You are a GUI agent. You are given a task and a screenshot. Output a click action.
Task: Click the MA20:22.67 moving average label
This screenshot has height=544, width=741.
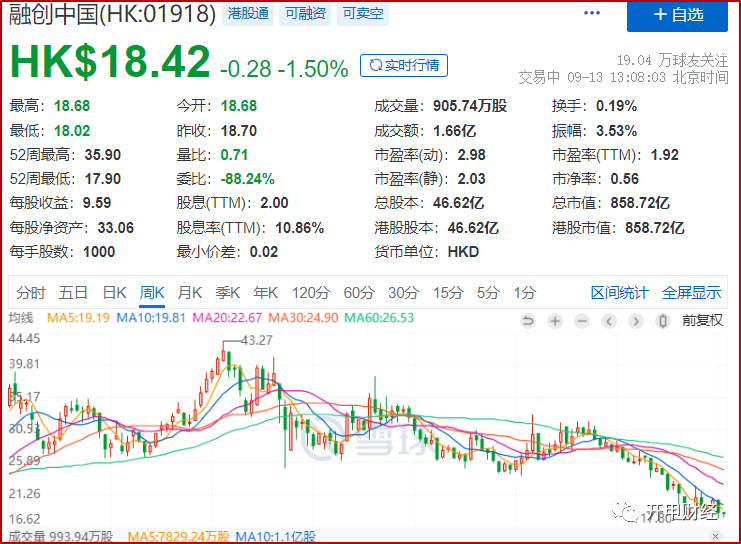pos(227,318)
